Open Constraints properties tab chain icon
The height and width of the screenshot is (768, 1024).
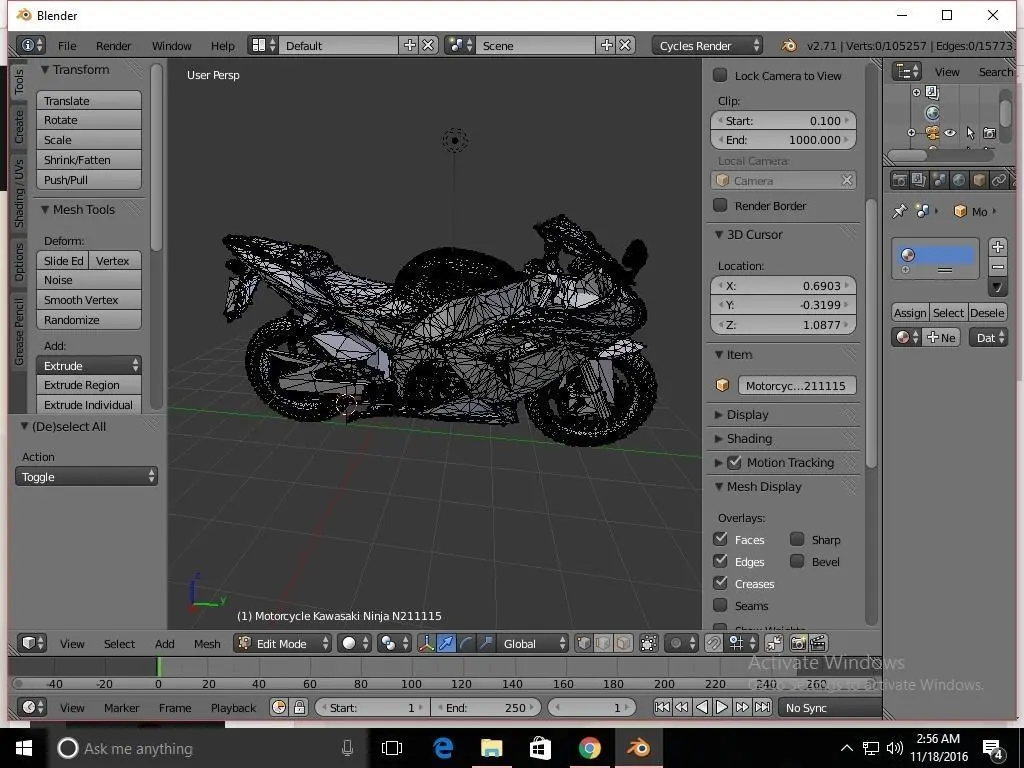999,180
